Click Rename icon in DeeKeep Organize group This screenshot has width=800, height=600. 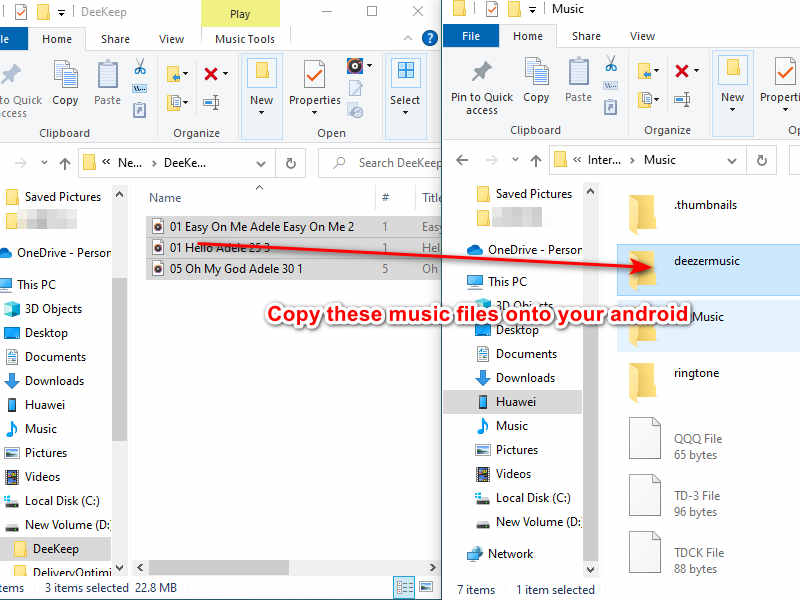[211, 103]
